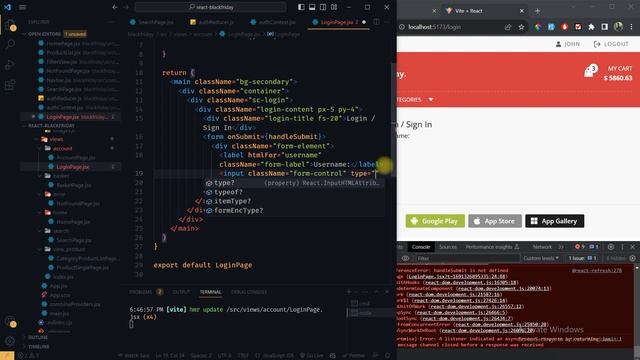Select the typeof? autocomplete suggestion
This screenshot has height=360, width=640.
click(x=294, y=192)
